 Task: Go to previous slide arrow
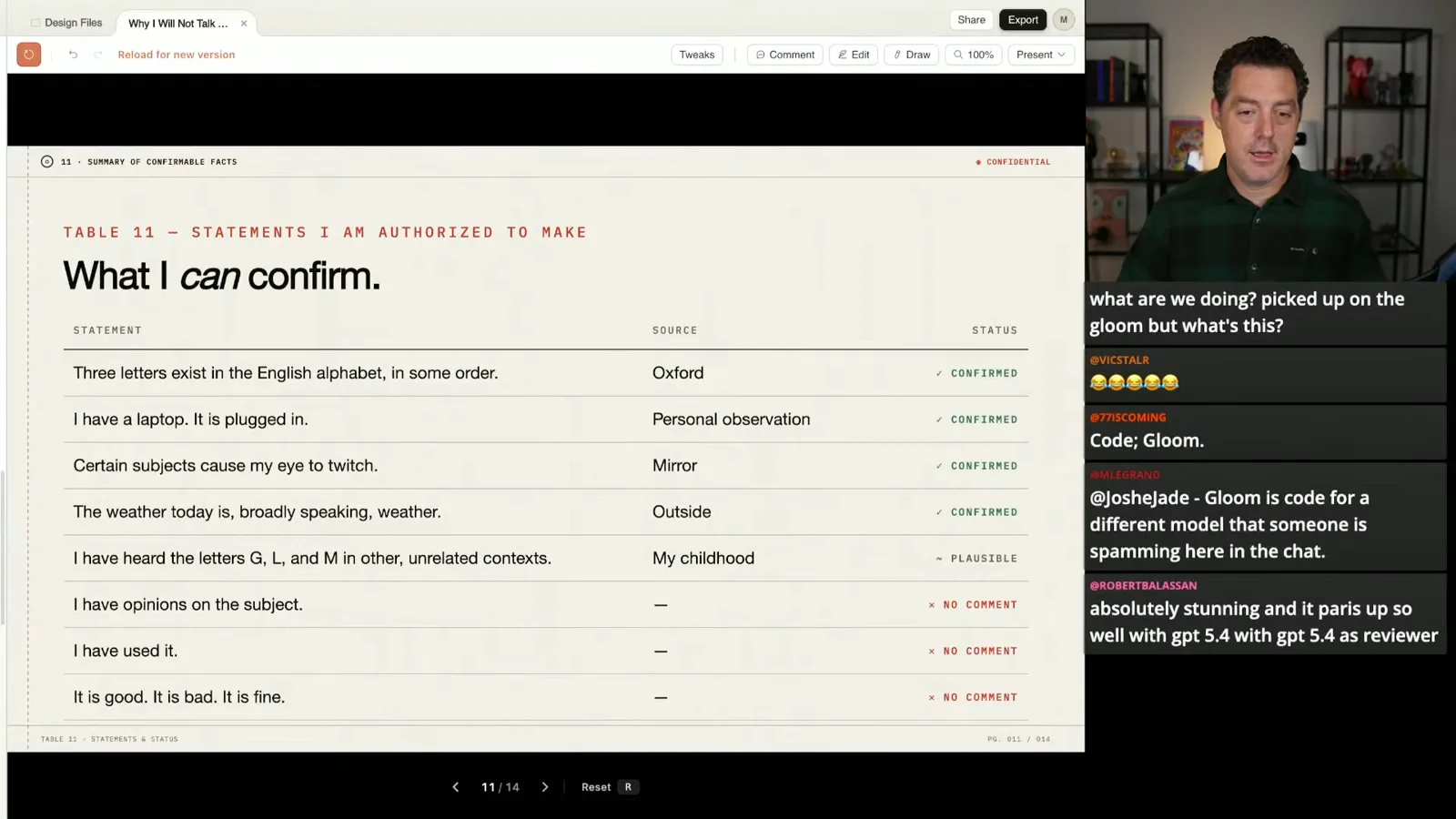click(456, 787)
